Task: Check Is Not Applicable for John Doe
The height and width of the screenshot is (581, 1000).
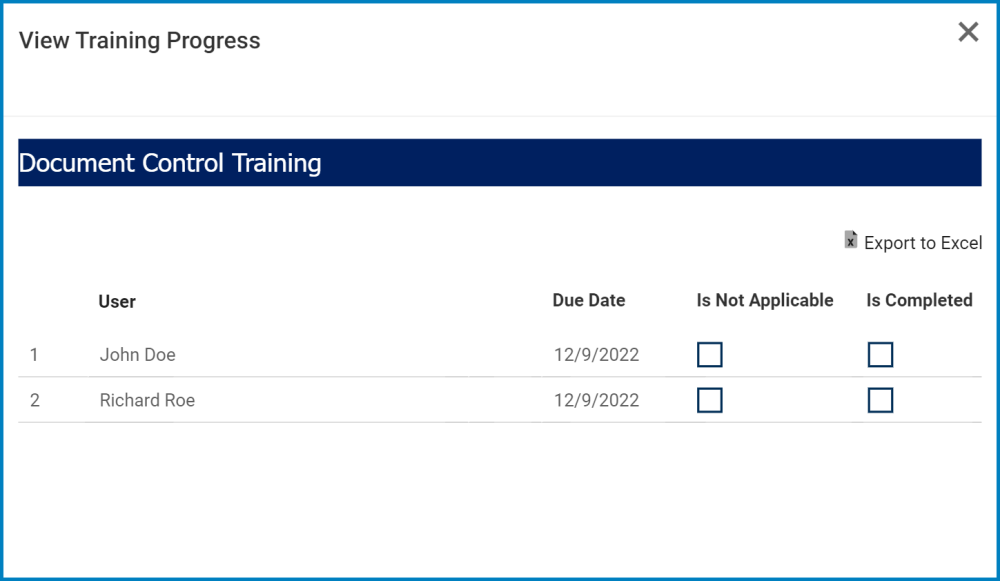Action: click(709, 354)
